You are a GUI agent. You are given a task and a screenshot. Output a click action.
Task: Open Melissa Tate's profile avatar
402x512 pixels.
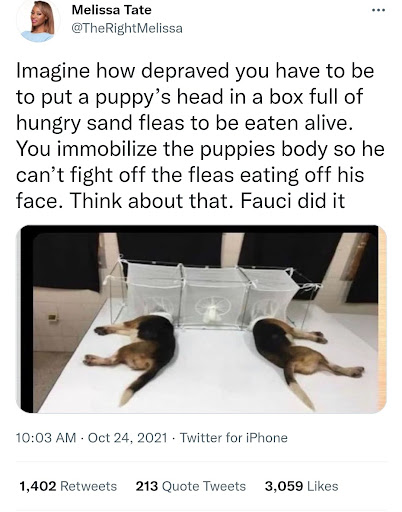click(x=39, y=21)
